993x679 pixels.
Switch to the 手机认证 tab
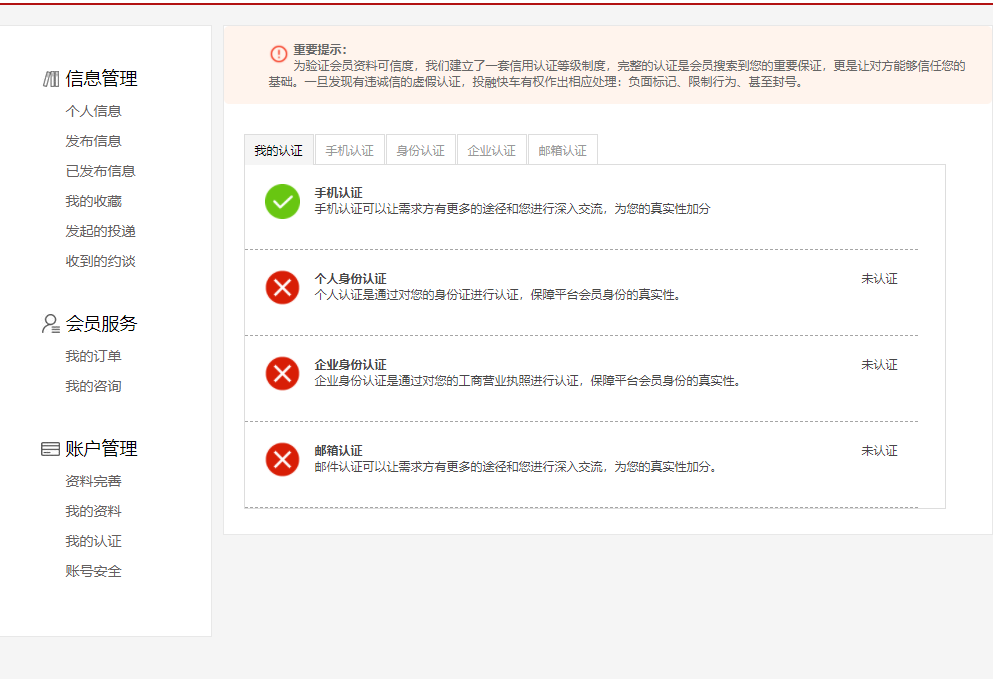point(348,148)
